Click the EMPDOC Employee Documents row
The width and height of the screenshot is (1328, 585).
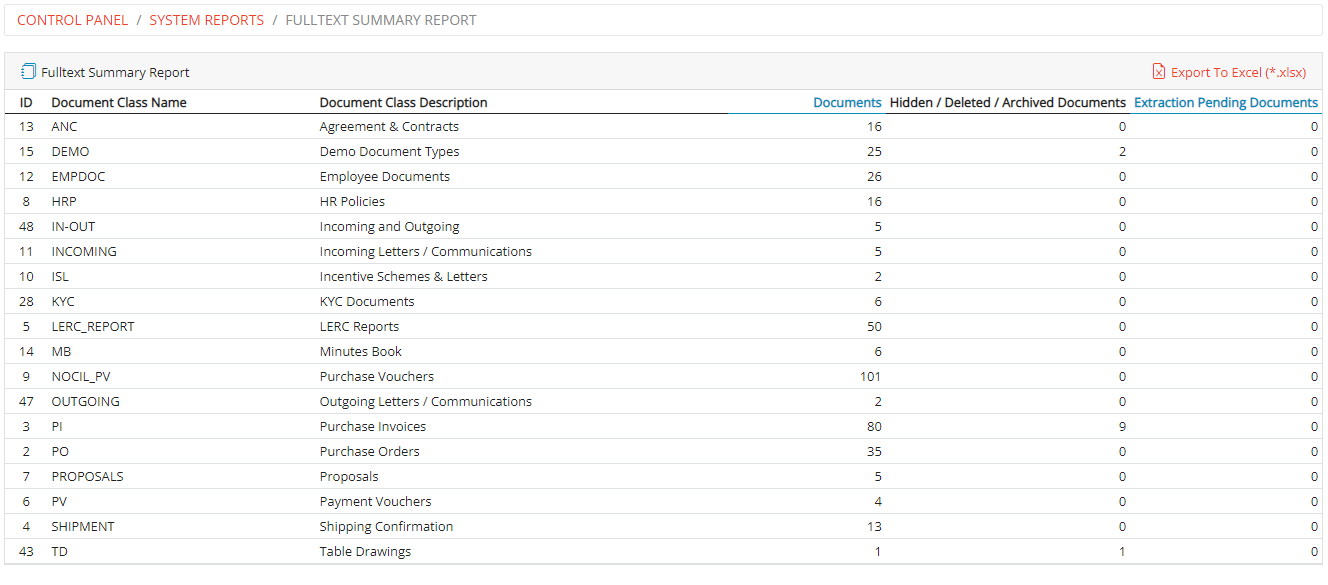(76, 176)
